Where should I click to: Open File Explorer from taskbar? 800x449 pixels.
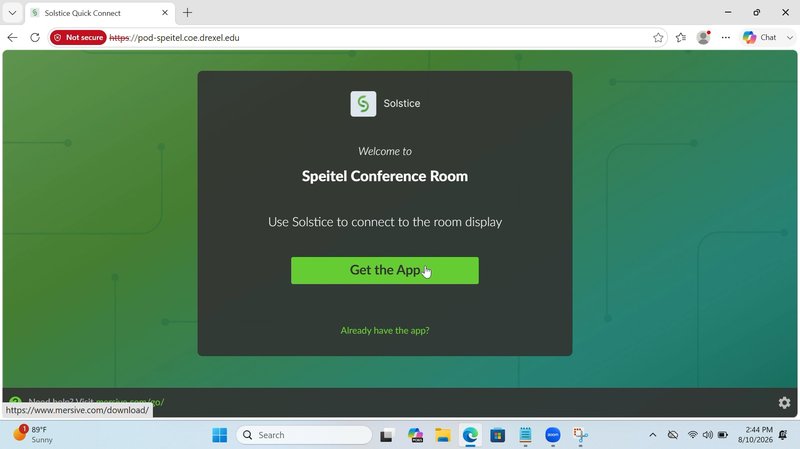tap(443, 435)
